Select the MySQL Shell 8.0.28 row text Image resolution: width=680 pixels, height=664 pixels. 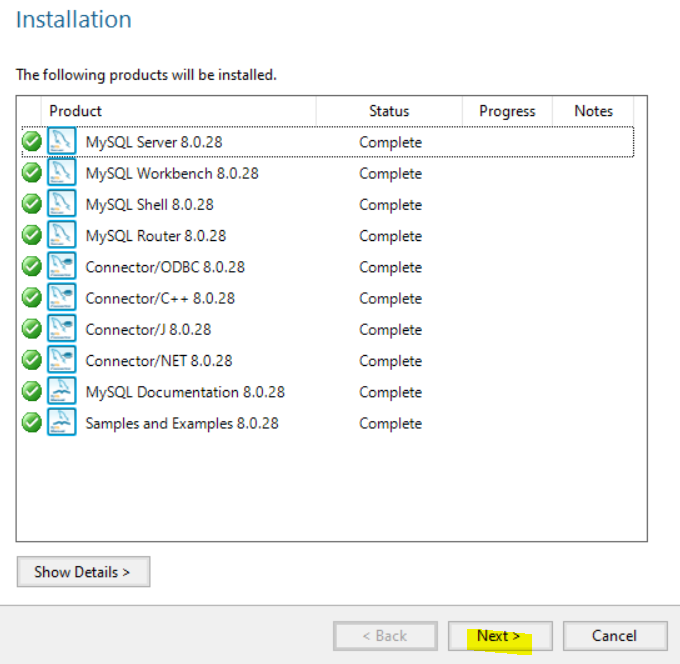click(150, 205)
